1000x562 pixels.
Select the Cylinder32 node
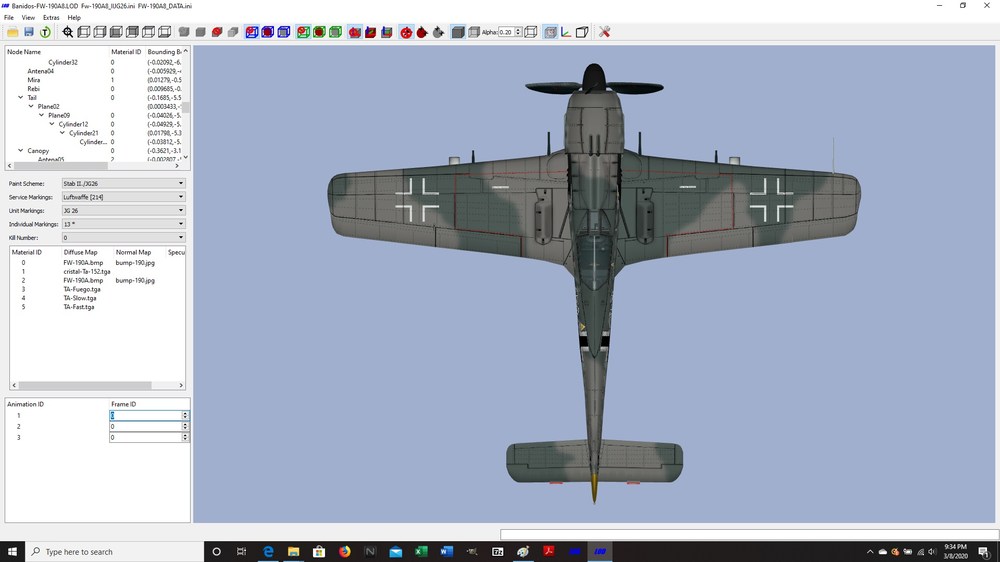pos(63,63)
